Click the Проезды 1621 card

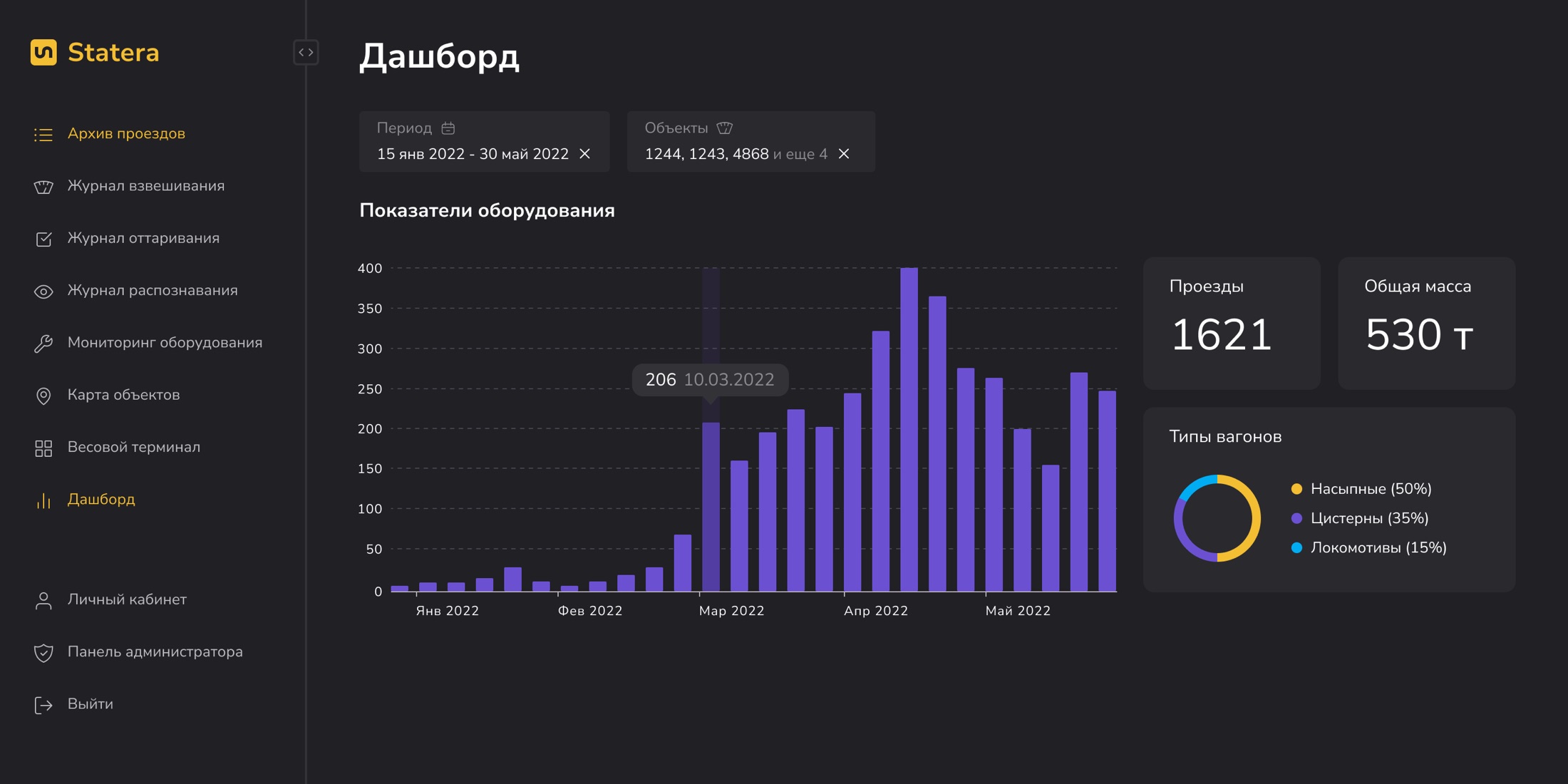(1232, 323)
